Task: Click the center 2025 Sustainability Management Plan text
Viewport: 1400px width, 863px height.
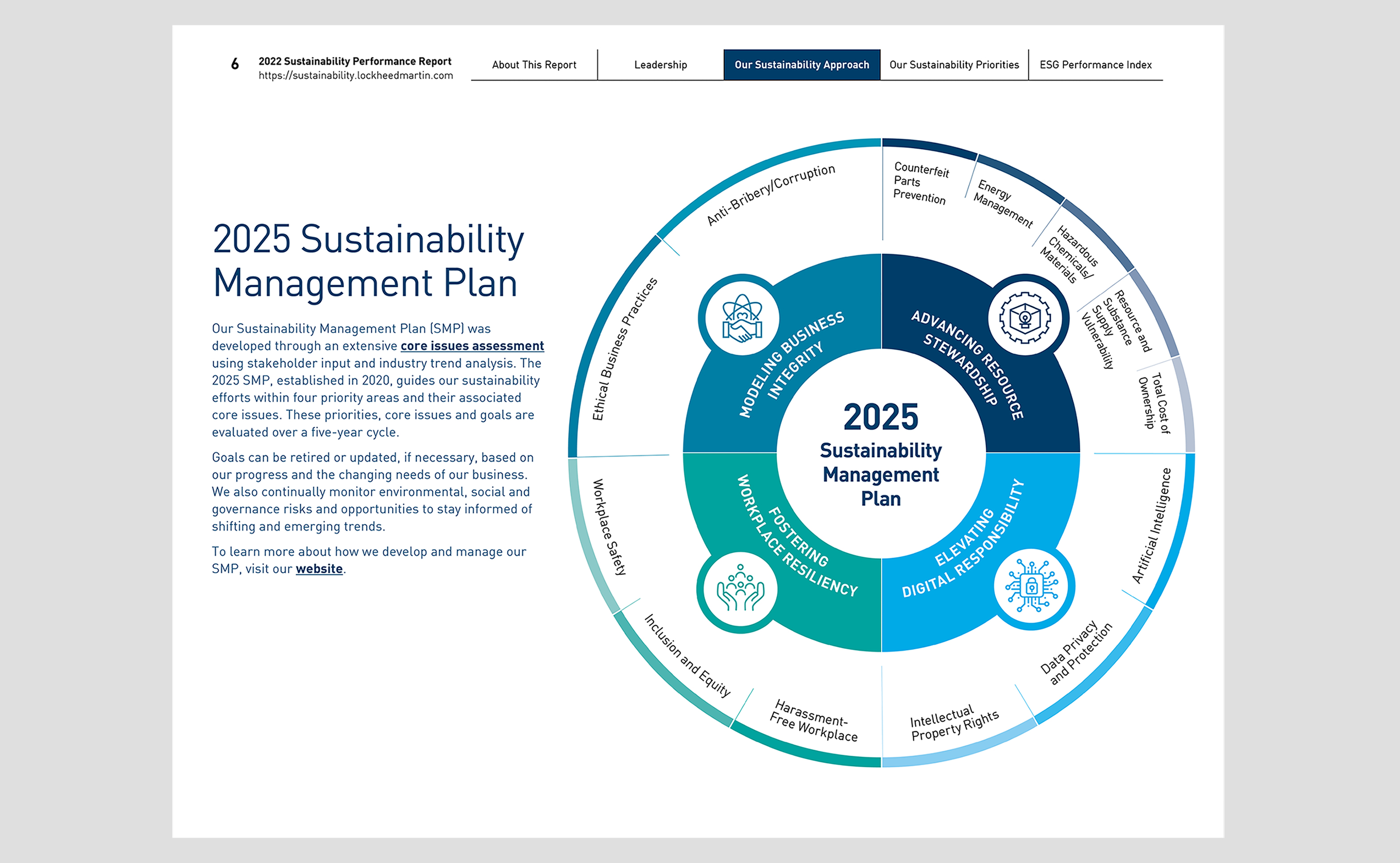Action: coord(881,454)
